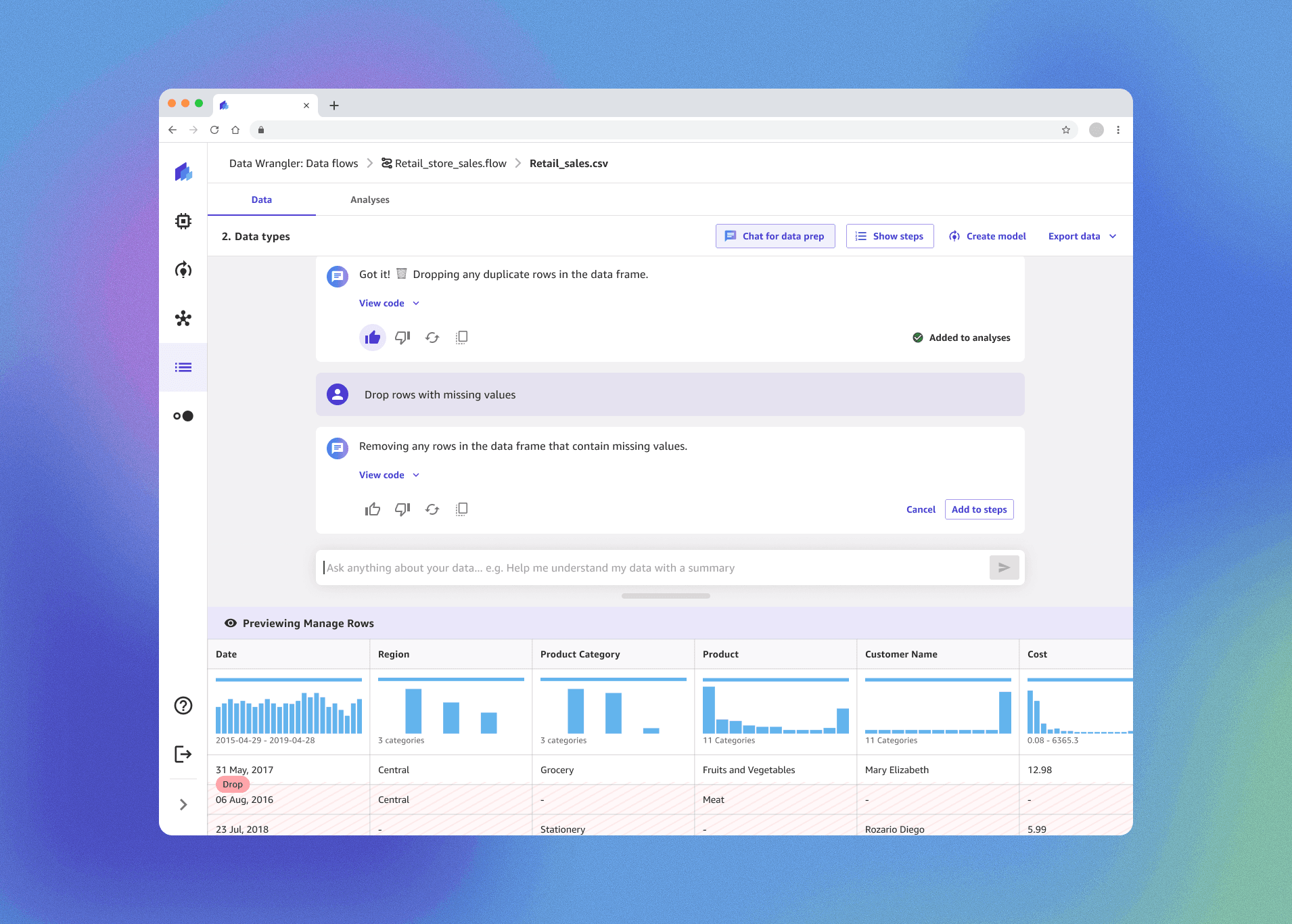
Task: Open Data Wrangler: Data flows breadcrumb
Action: coord(294,163)
